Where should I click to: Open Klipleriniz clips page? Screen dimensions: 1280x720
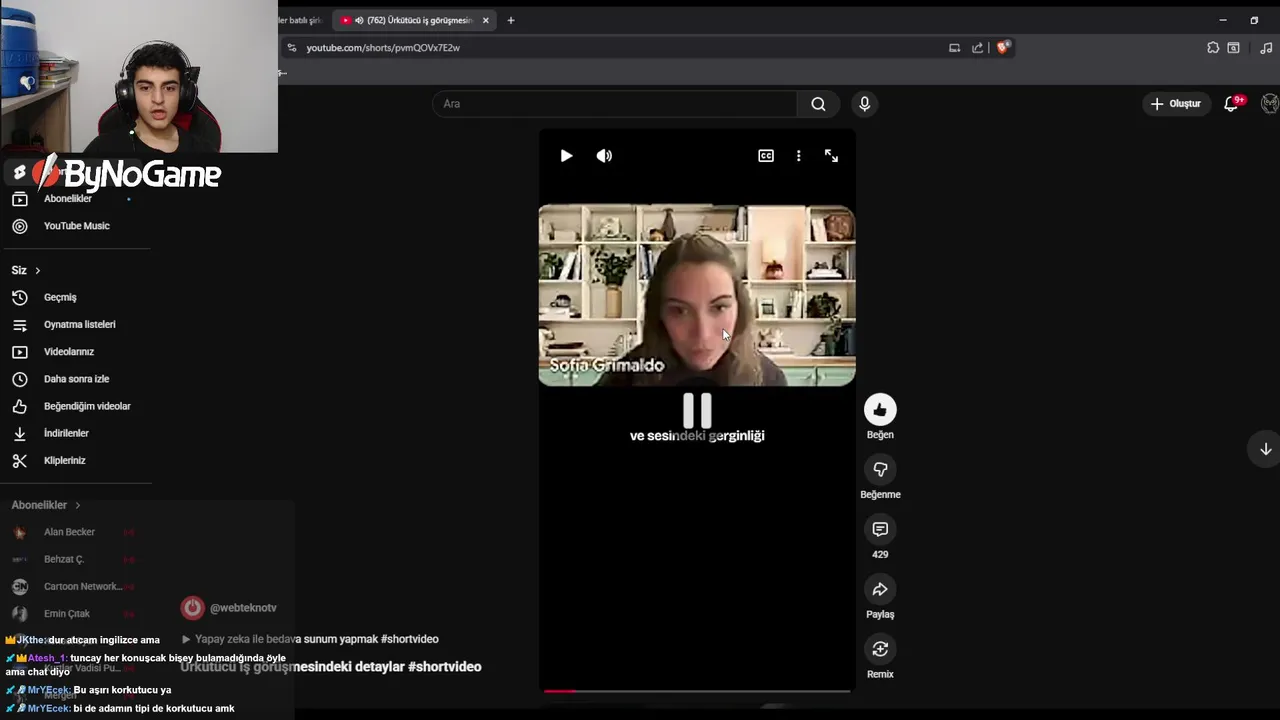64,460
